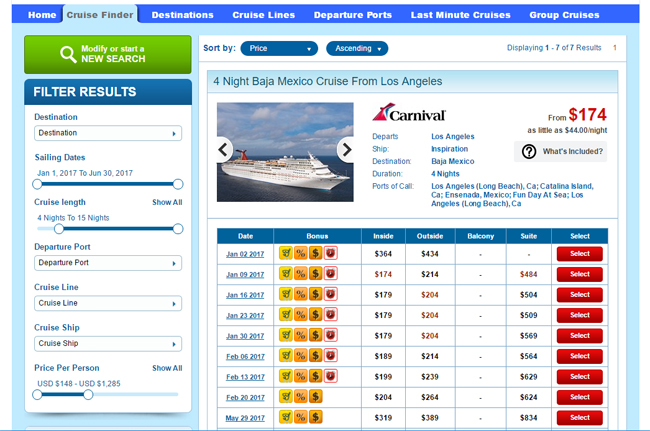Click the $834 suite price for May 29 2017
The image size is (650, 431).
529,418
